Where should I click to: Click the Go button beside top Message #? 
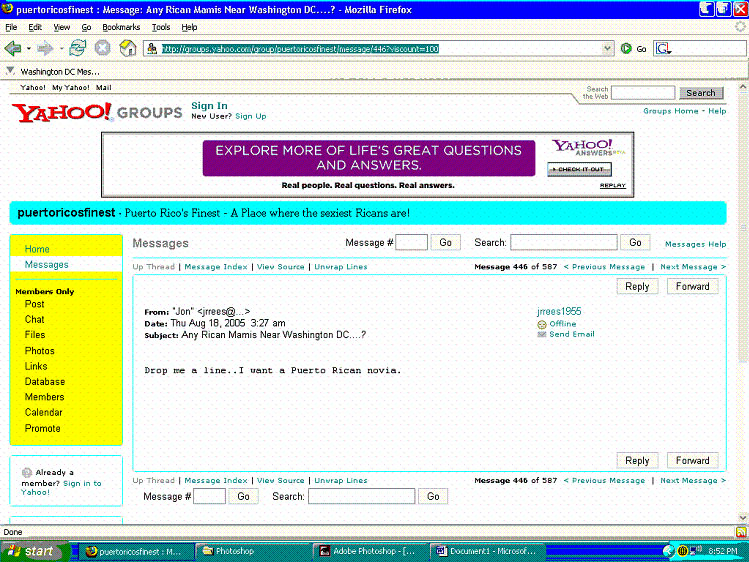point(445,243)
